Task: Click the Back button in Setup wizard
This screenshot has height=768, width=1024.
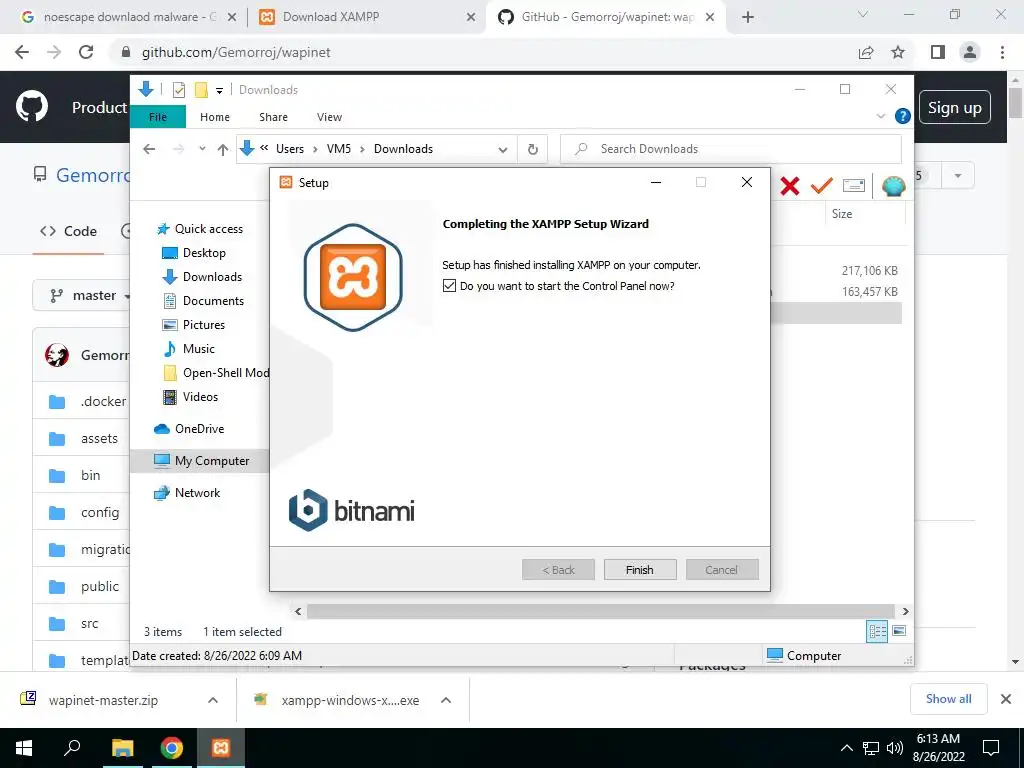Action: point(558,569)
